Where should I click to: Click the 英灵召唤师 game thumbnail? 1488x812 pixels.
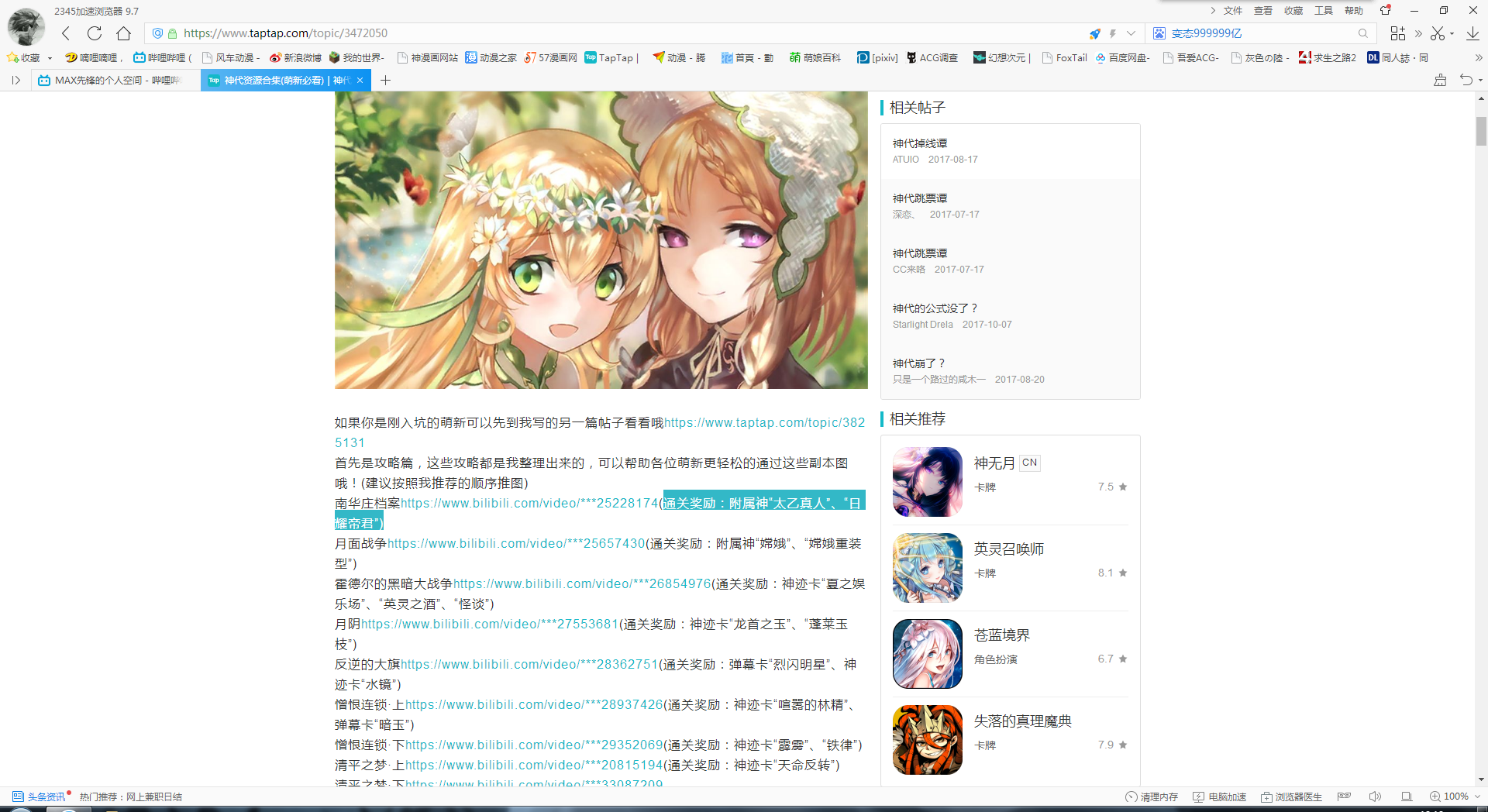(x=928, y=568)
